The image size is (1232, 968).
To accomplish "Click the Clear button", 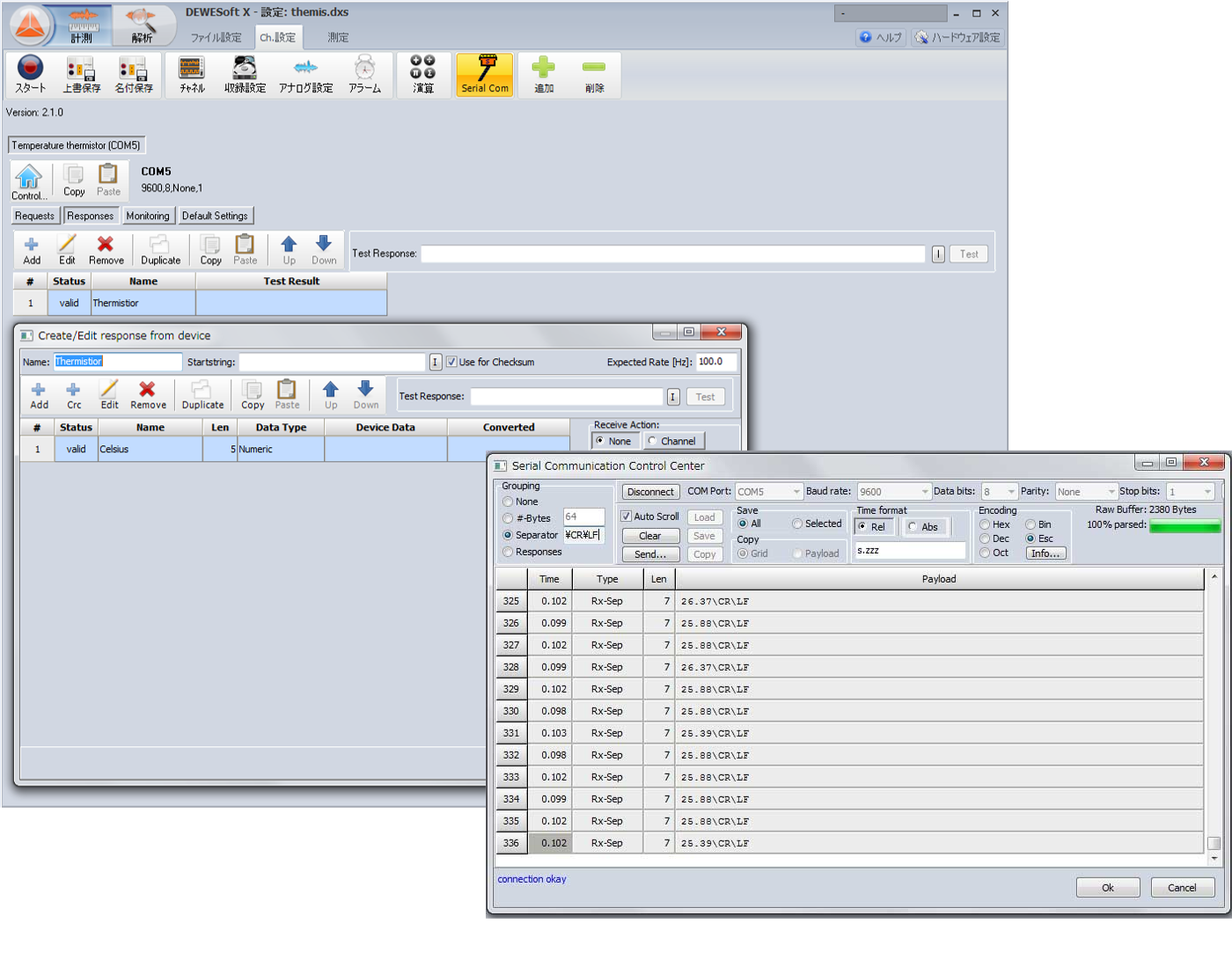I will click(650, 536).
